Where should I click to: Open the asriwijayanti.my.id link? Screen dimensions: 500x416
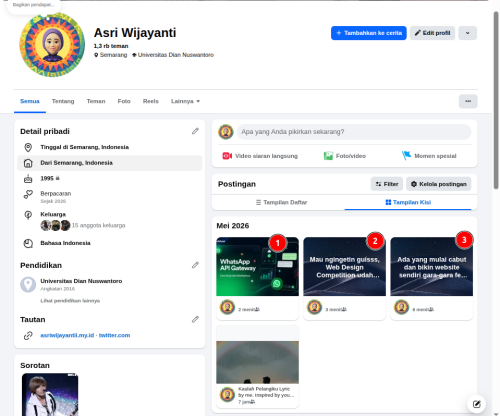pyautogui.click(x=67, y=335)
